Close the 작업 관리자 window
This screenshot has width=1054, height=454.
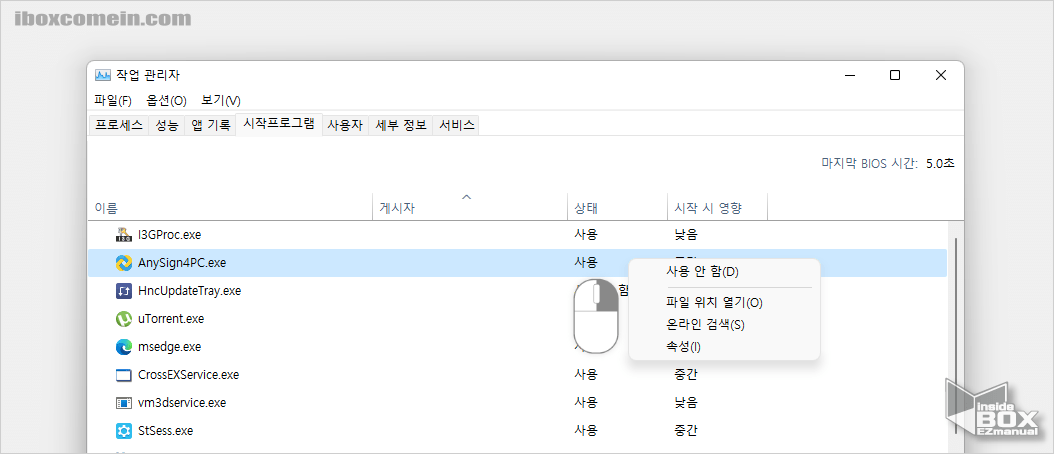coord(940,75)
